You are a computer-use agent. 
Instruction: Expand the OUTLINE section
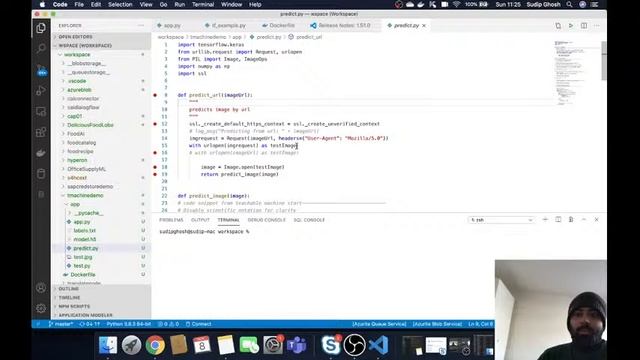tap(101, 289)
